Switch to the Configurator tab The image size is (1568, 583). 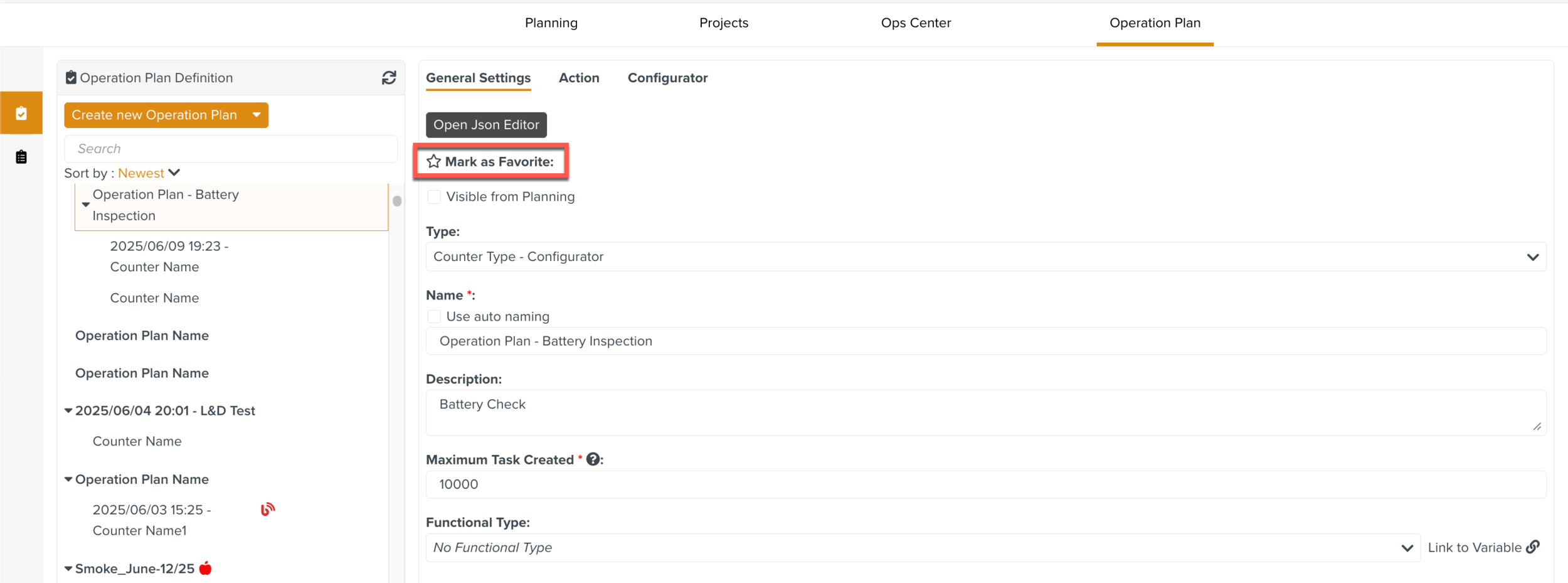(667, 78)
